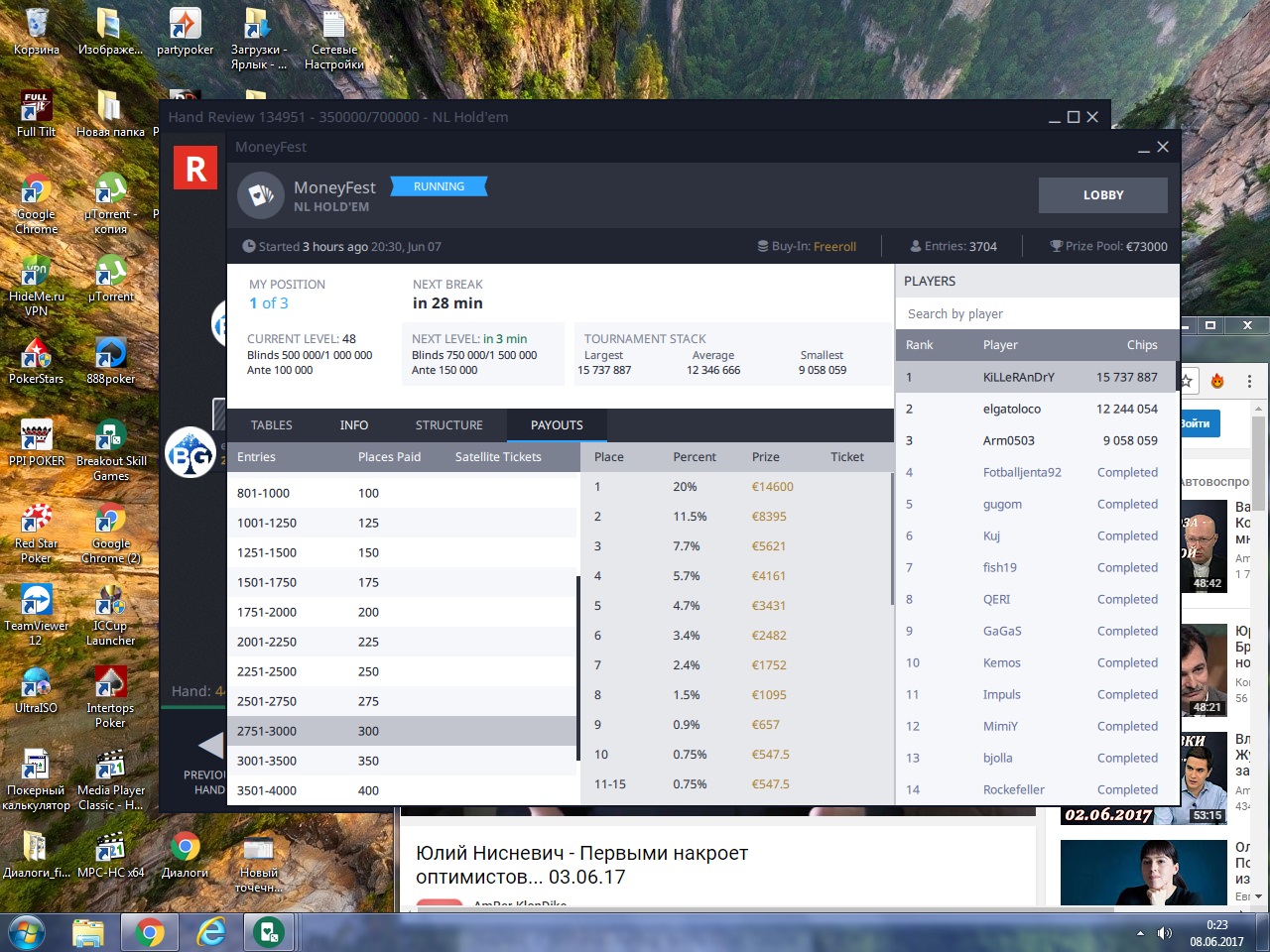Click the €14600 first place prize
This screenshot has width=1270, height=952.
772,487
